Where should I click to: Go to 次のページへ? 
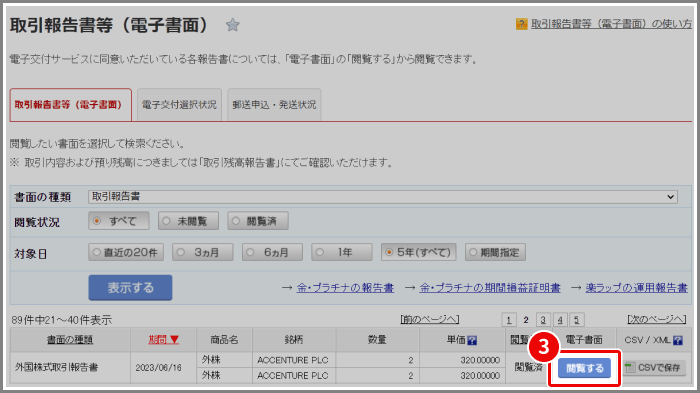click(657, 319)
